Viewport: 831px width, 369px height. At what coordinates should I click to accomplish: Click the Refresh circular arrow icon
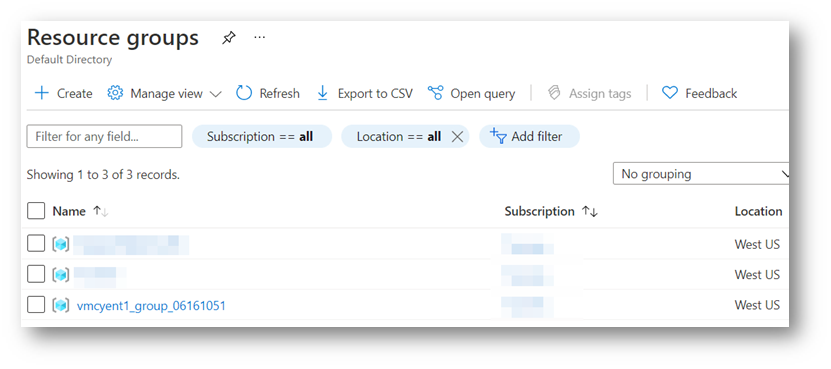click(x=244, y=93)
